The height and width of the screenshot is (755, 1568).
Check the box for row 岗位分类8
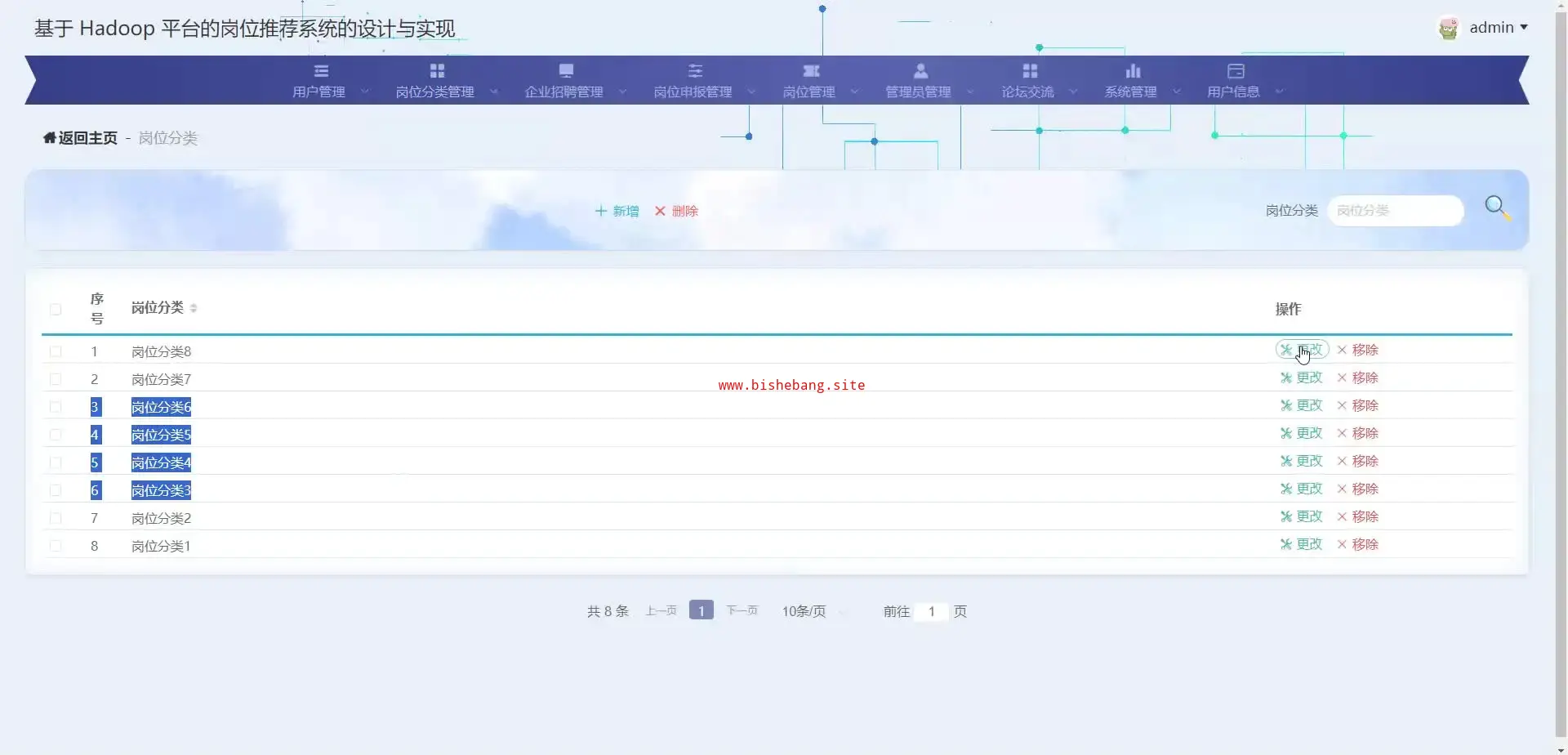pos(56,351)
